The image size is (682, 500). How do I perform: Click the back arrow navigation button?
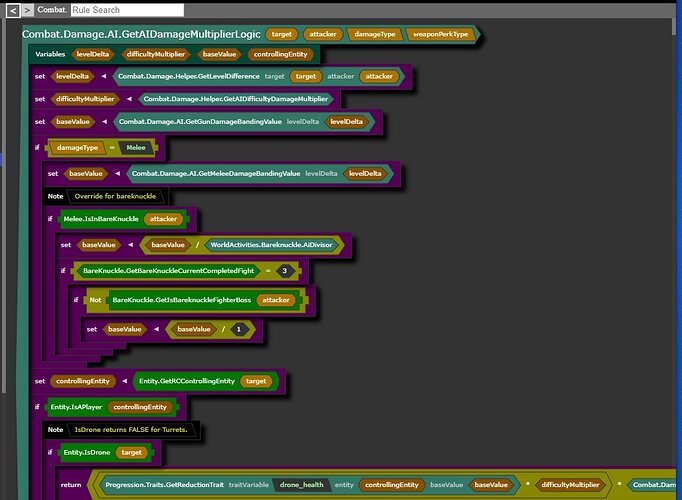11,10
